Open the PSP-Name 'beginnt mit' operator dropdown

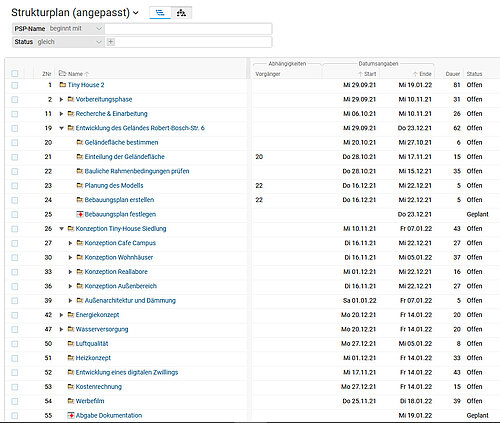[x=99, y=29]
